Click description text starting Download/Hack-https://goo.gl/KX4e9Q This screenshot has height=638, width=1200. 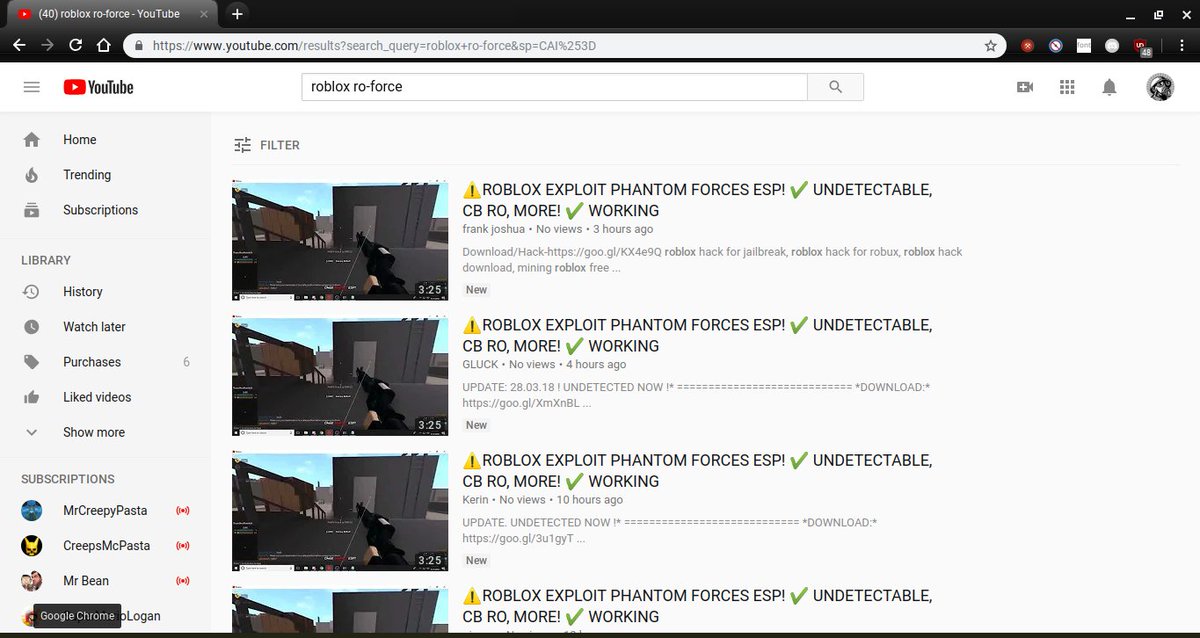(712, 260)
